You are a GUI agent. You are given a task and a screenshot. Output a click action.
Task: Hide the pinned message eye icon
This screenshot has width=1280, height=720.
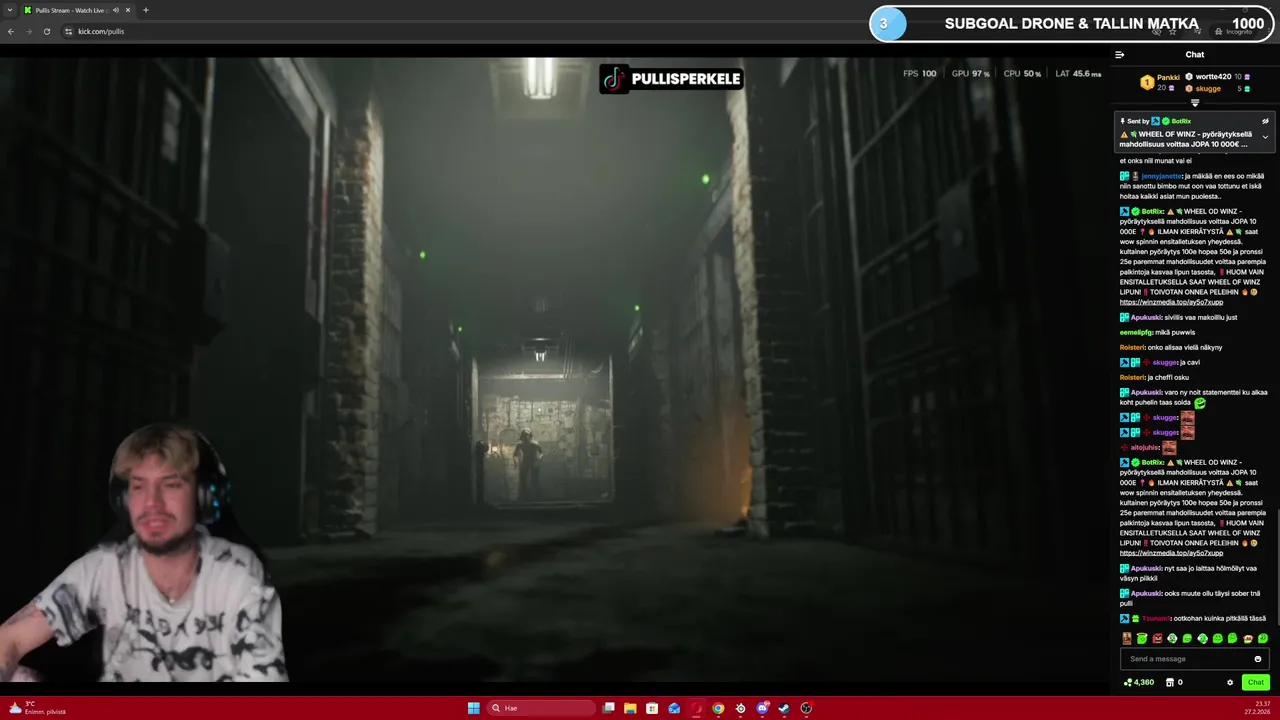pos(1265,121)
